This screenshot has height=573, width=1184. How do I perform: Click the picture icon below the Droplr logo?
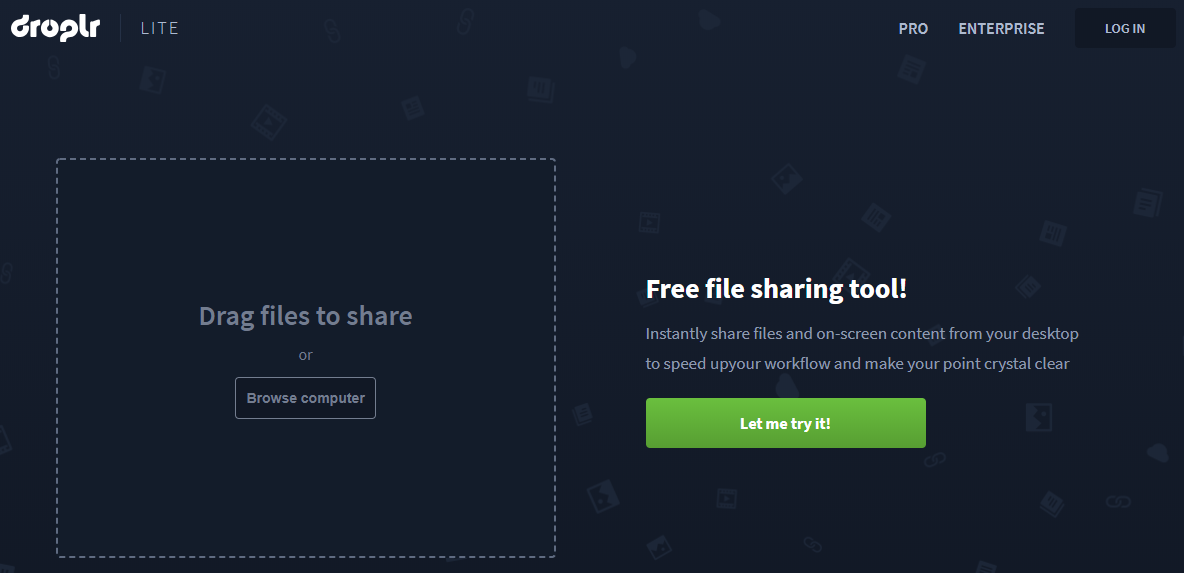(x=153, y=79)
